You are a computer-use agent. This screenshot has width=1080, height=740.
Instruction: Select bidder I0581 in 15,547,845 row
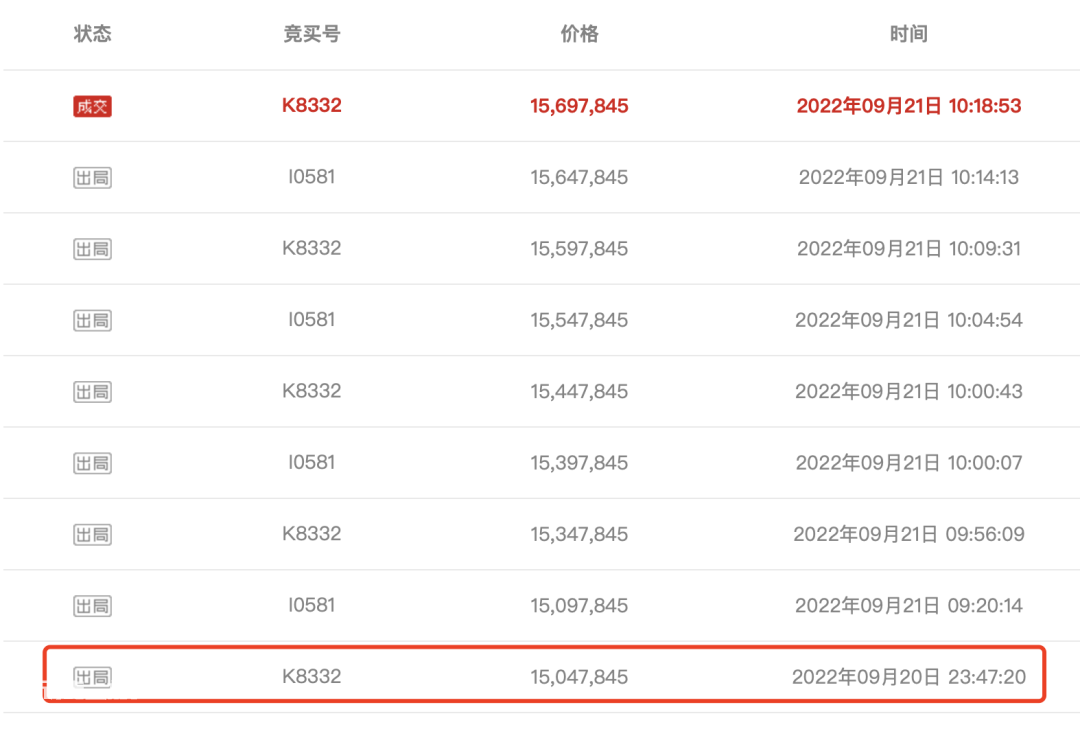(311, 320)
